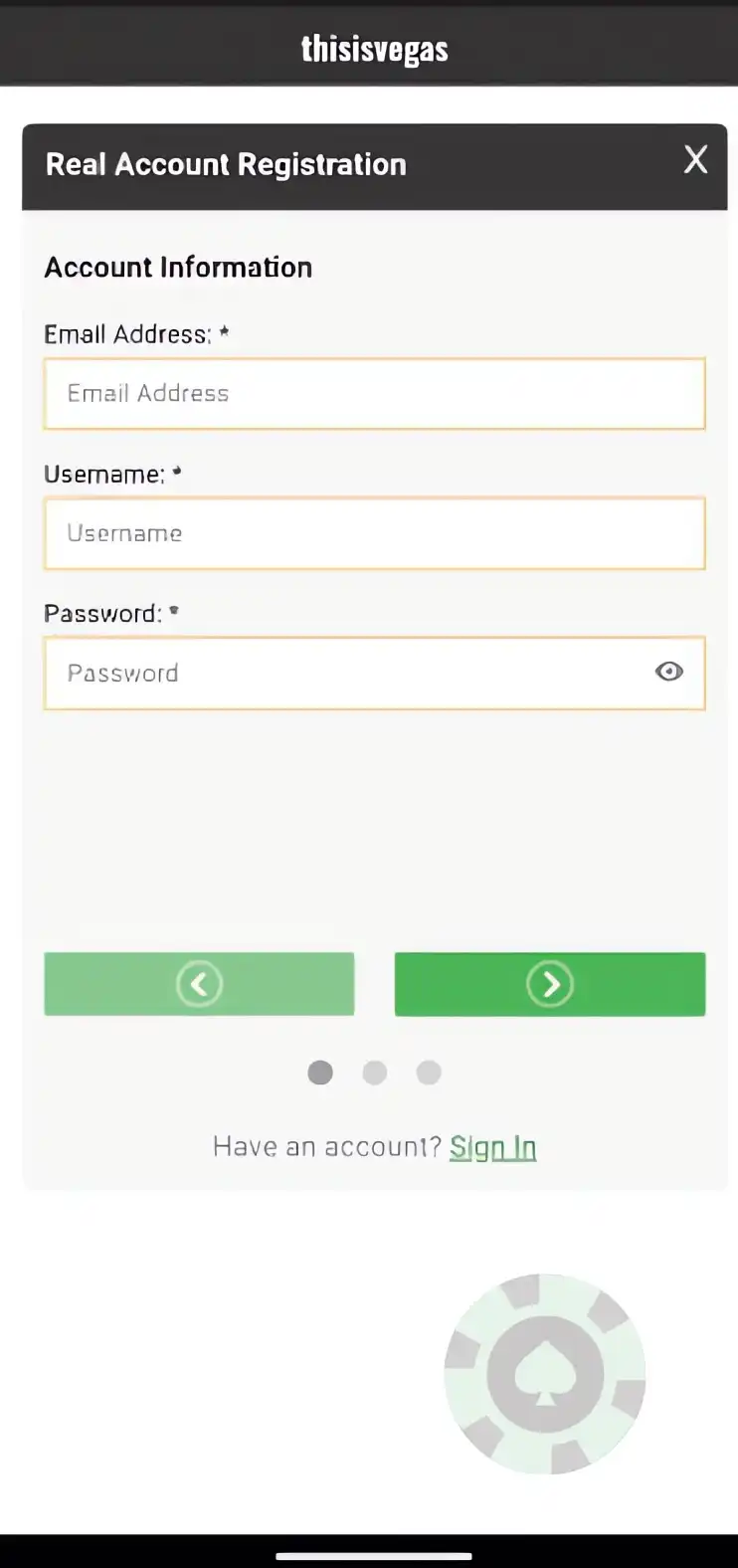Image resolution: width=738 pixels, height=1568 pixels.
Task: Click into the Username field
Action: pos(374,533)
